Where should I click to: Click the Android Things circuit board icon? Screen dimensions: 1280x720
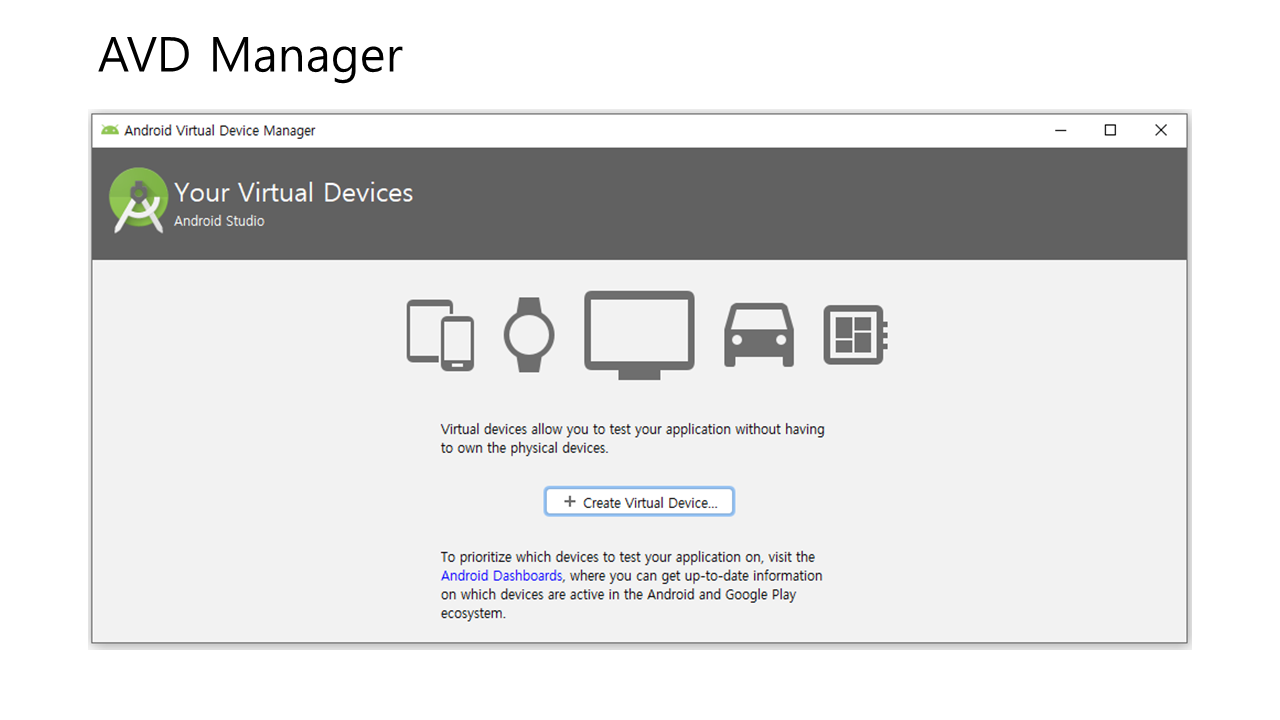(855, 335)
